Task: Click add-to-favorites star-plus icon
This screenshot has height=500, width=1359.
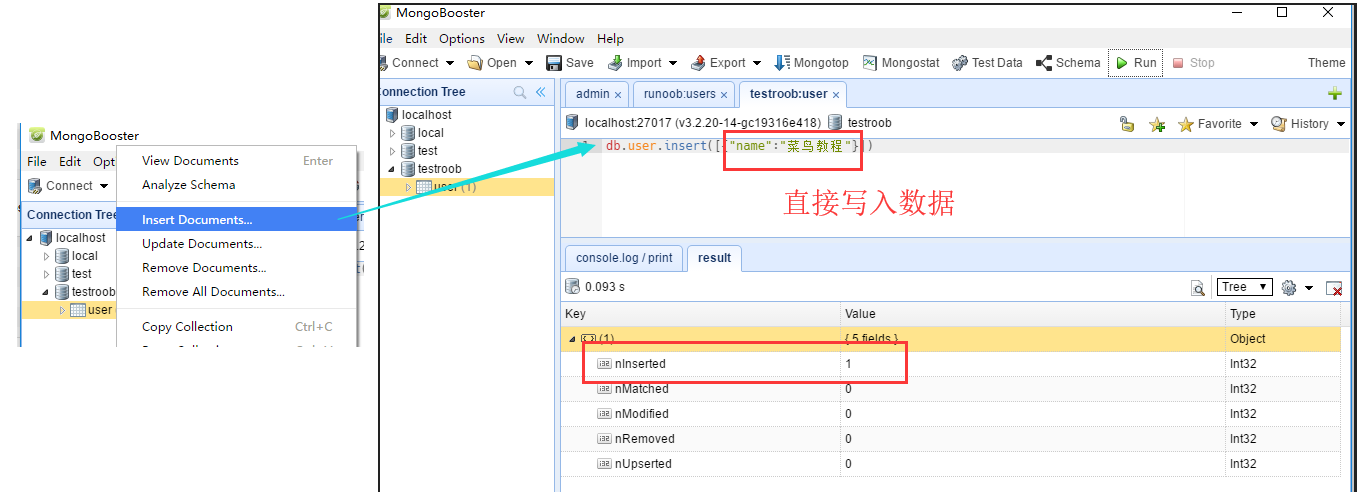Action: (x=1157, y=124)
